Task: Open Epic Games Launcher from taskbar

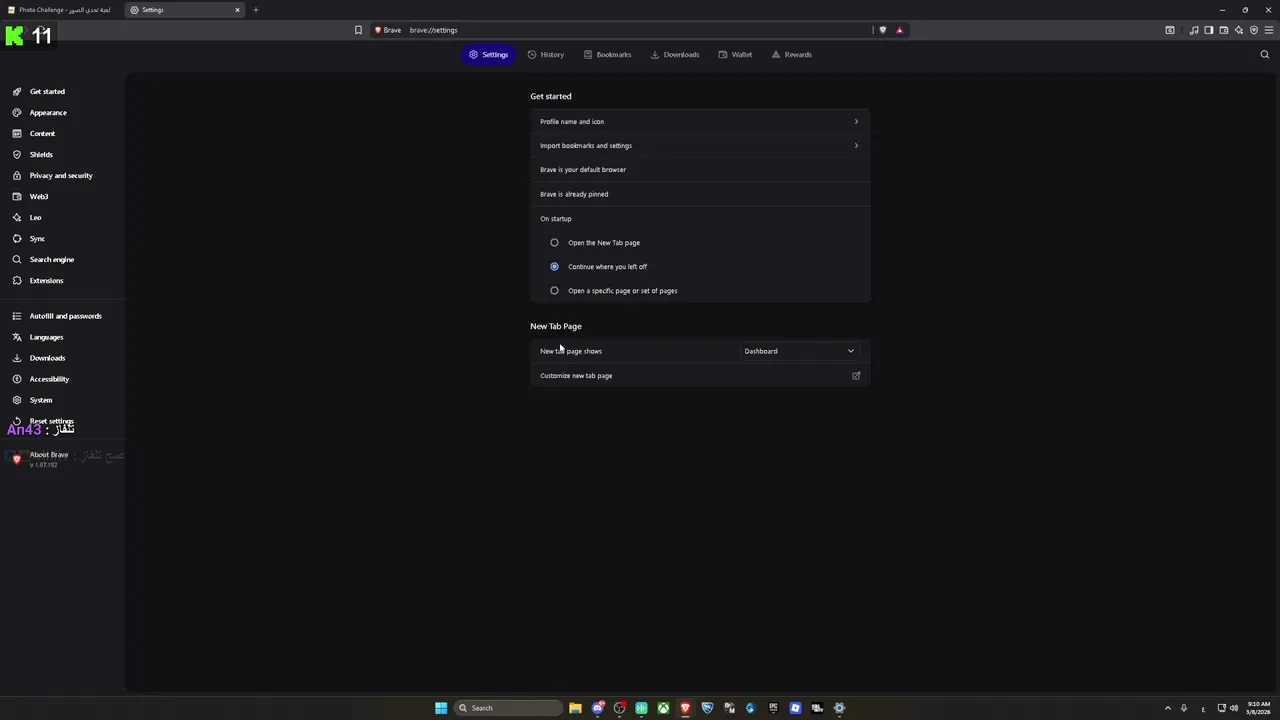Action: pos(773,708)
